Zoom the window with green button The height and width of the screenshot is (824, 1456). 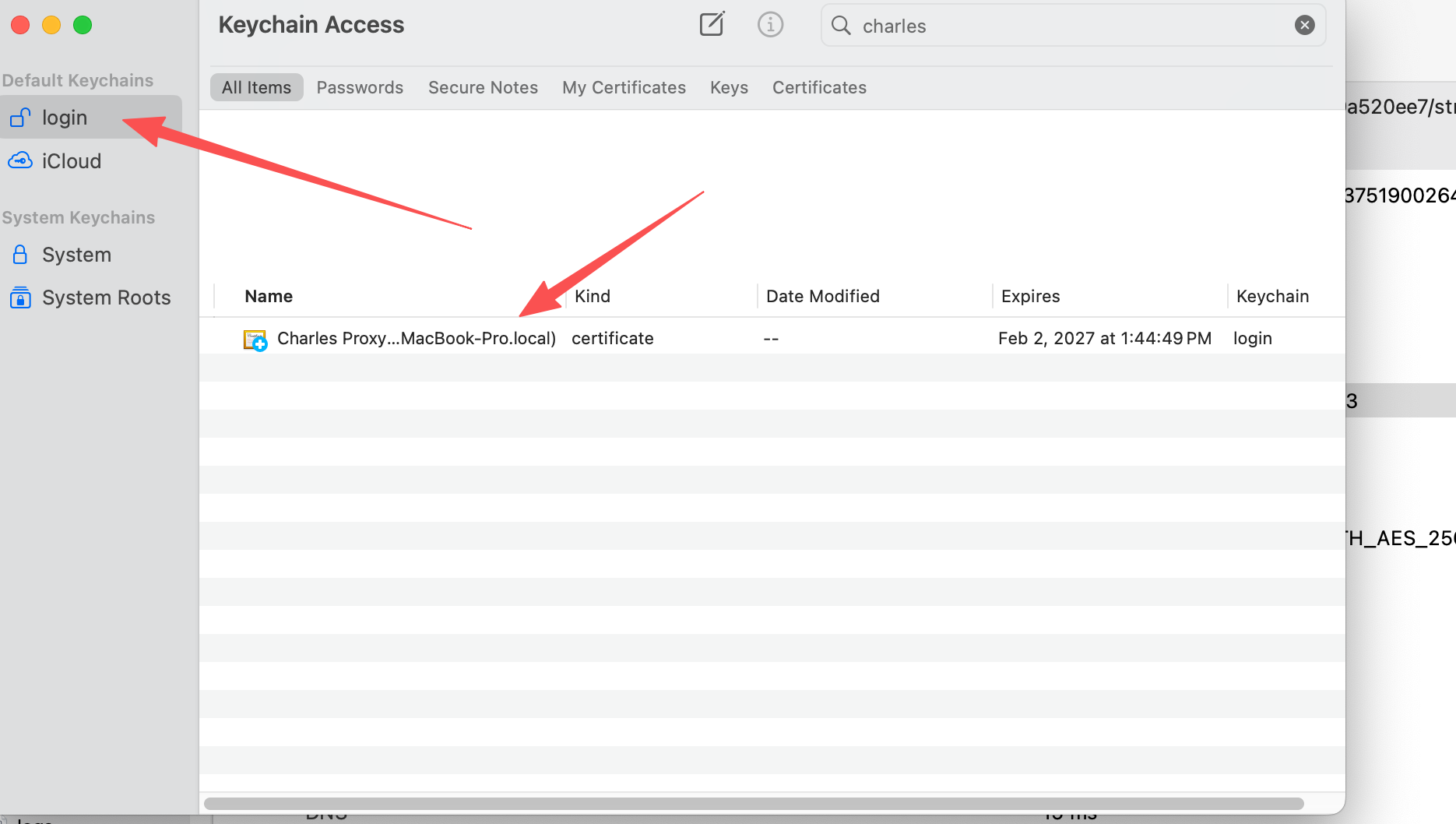[x=83, y=25]
